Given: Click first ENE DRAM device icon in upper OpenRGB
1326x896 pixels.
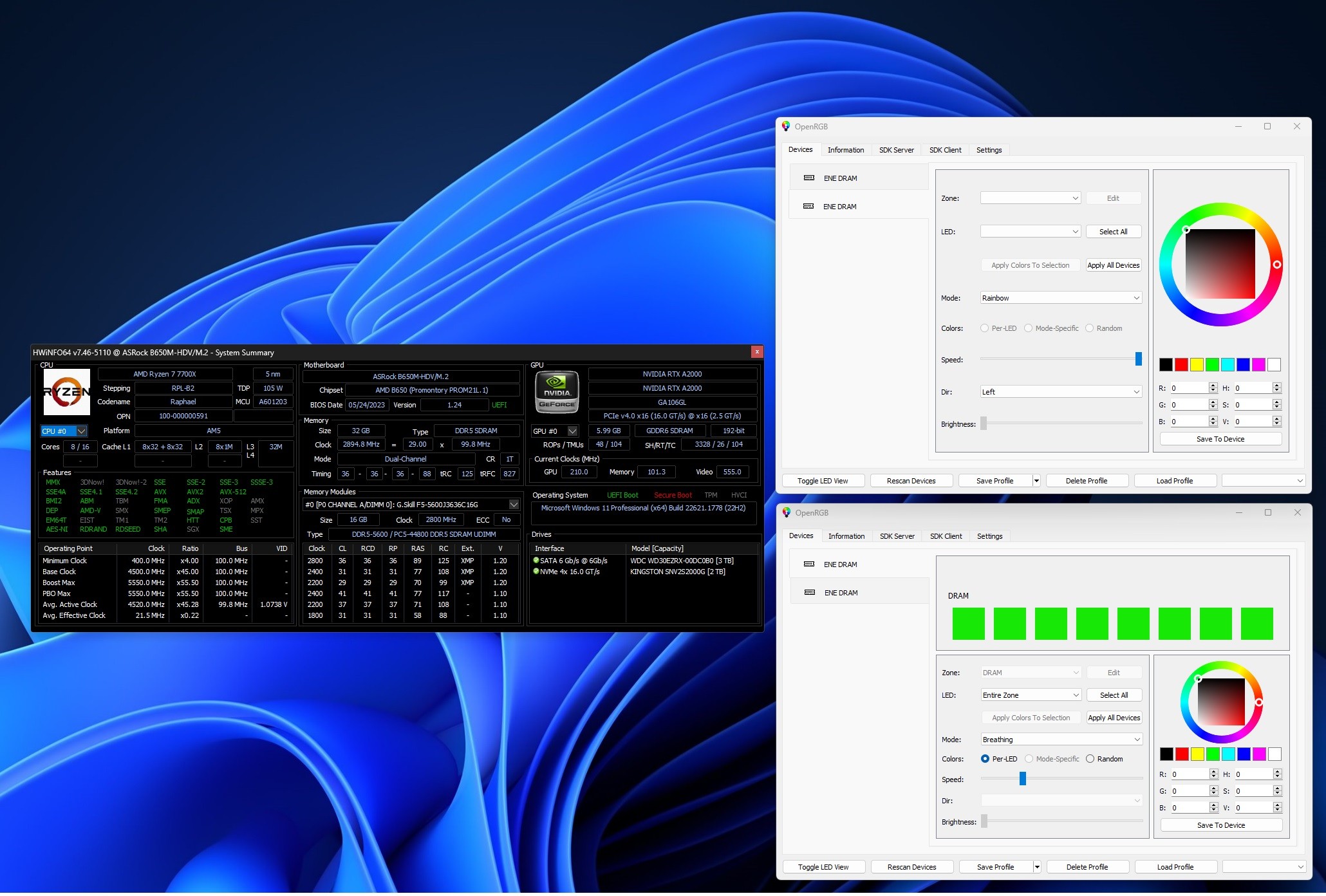Looking at the screenshot, I should pos(809,178).
